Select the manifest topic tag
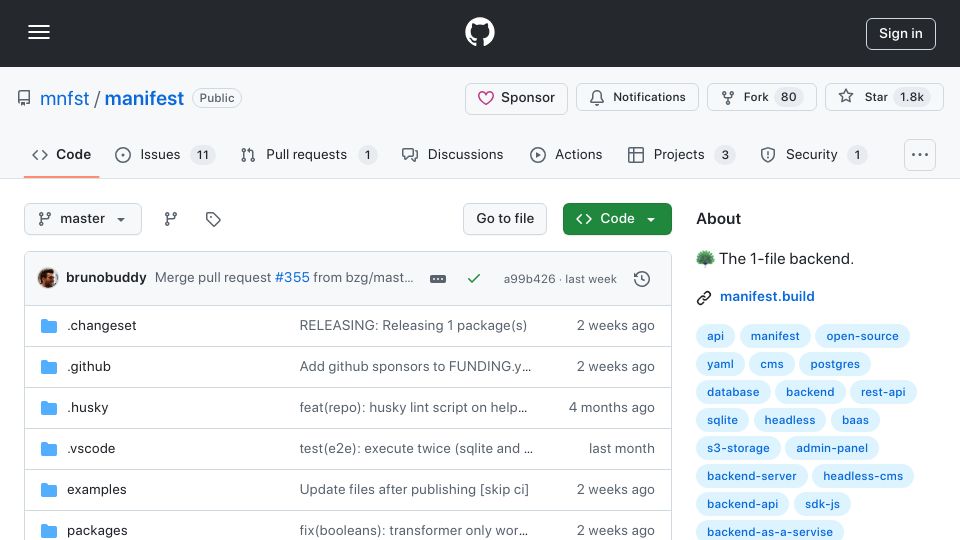This screenshot has width=960, height=540. [775, 336]
